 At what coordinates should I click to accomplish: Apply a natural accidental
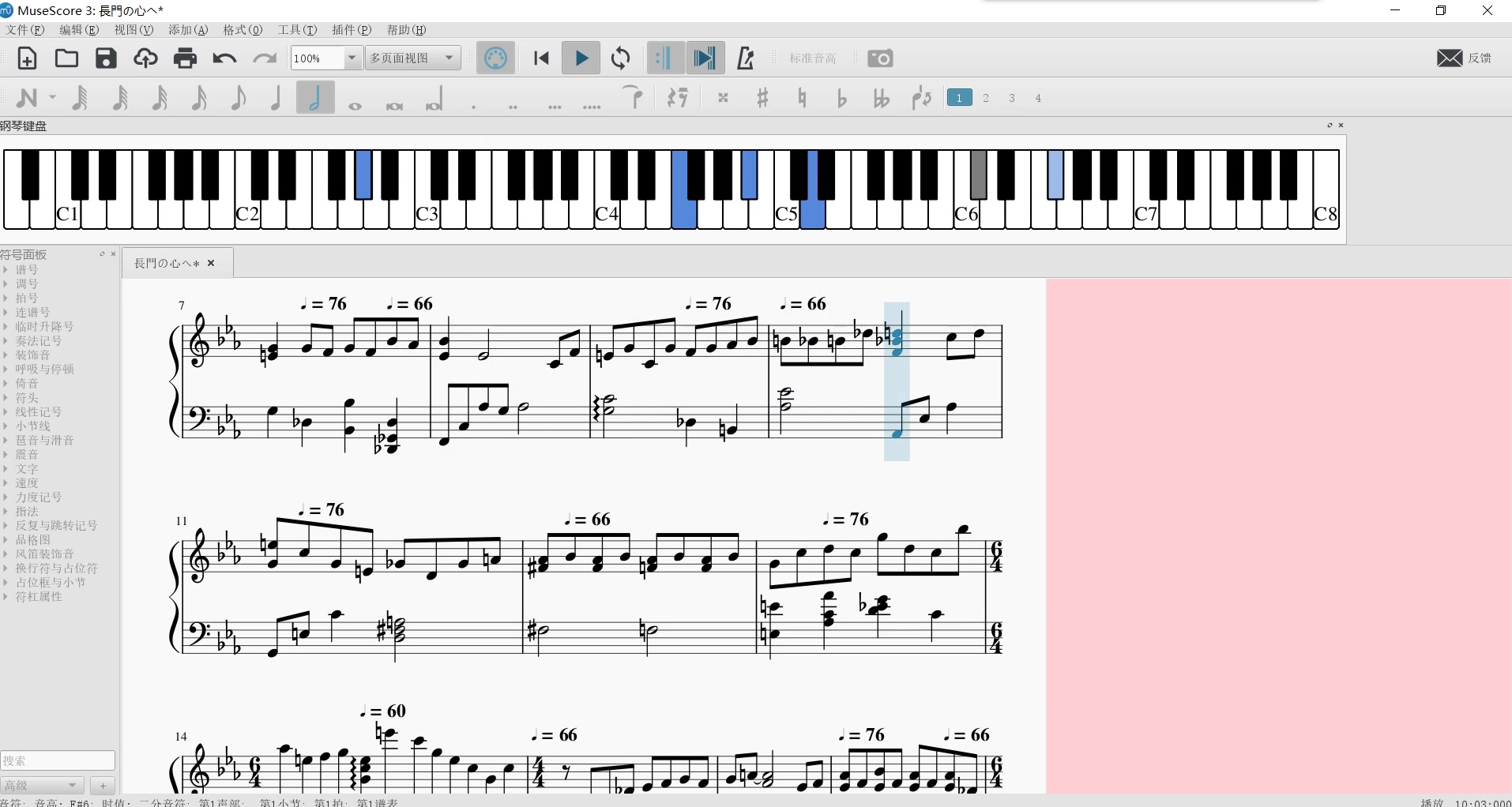point(802,98)
